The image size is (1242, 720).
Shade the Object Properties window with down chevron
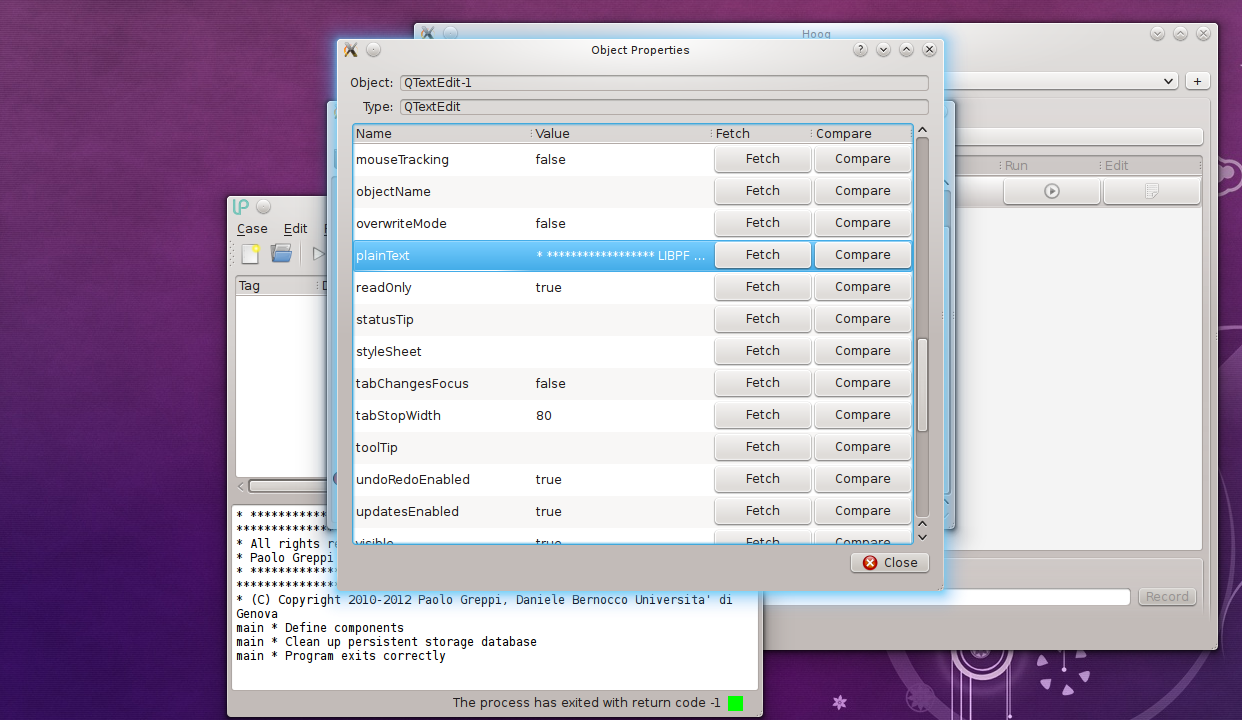883,50
